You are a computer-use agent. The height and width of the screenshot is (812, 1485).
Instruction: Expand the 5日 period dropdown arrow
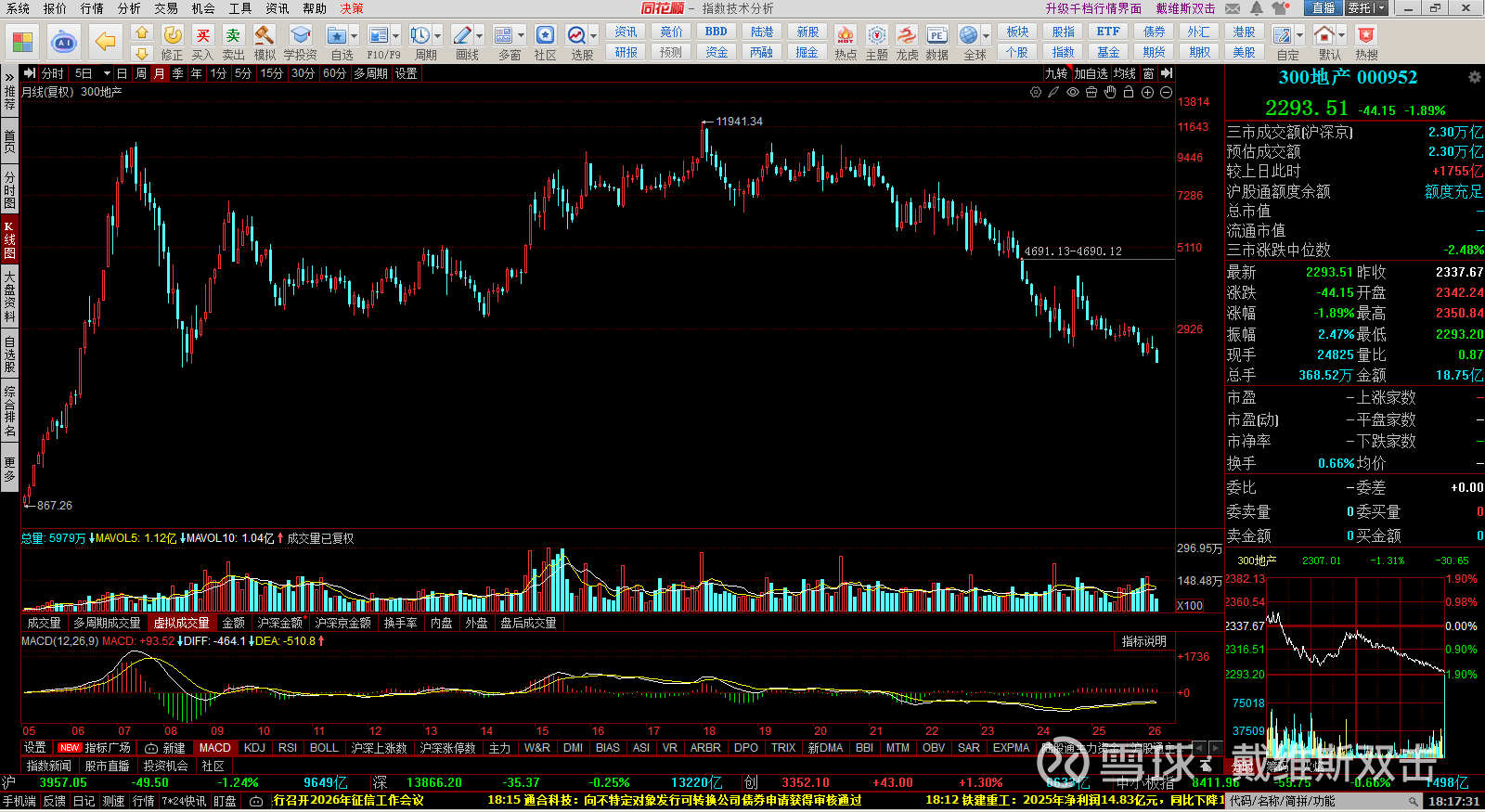(x=107, y=73)
